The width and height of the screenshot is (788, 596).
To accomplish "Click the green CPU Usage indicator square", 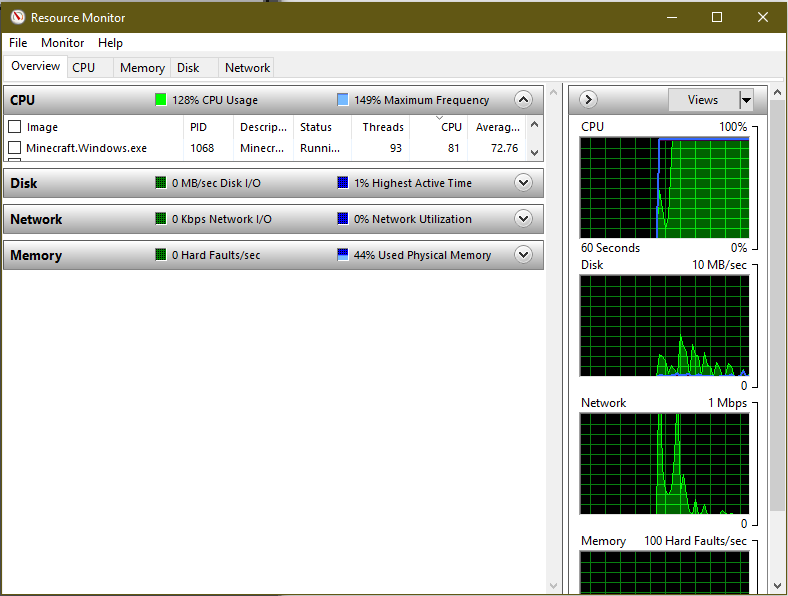I will point(160,100).
